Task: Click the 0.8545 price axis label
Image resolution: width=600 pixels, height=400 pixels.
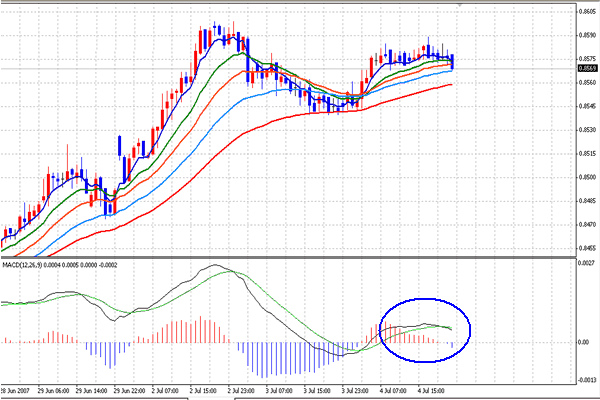Action: 587,106
